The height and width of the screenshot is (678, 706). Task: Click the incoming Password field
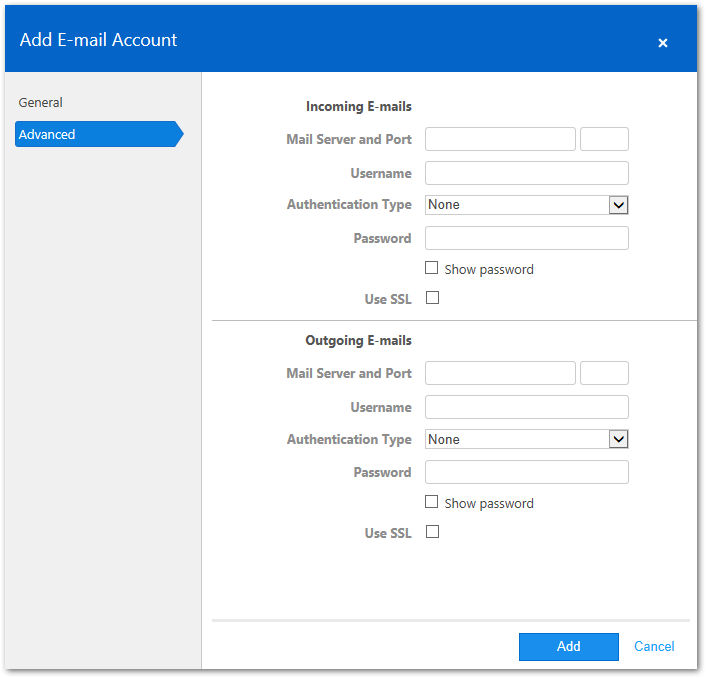[x=526, y=238]
